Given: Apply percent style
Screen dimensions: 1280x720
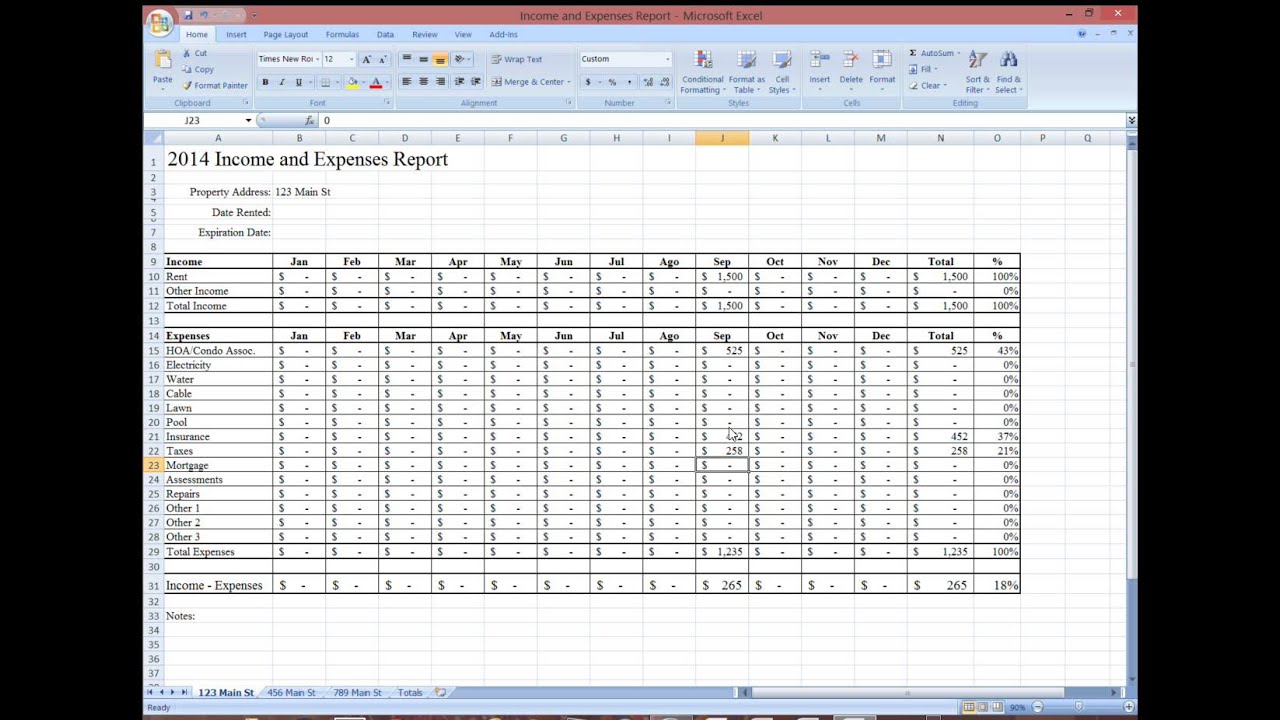Looking at the screenshot, I should click(x=612, y=82).
